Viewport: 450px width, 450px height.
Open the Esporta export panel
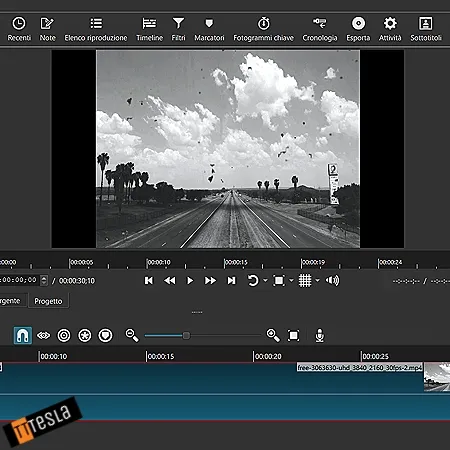click(358, 29)
